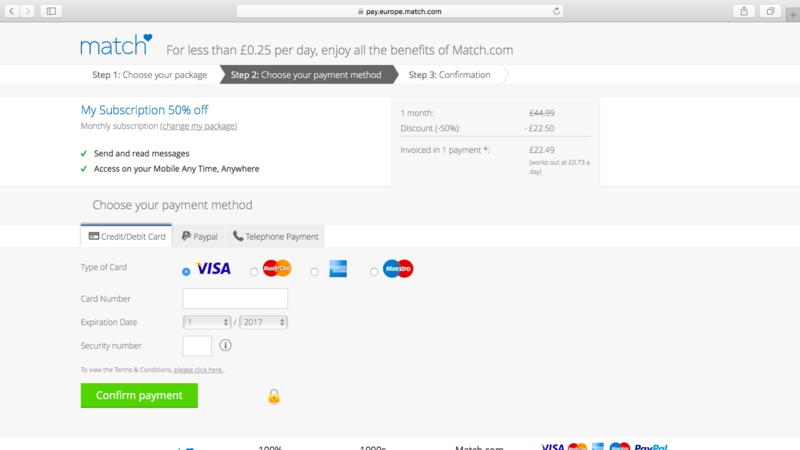
Task: Open the expiration month dropdown
Action: pos(207,322)
